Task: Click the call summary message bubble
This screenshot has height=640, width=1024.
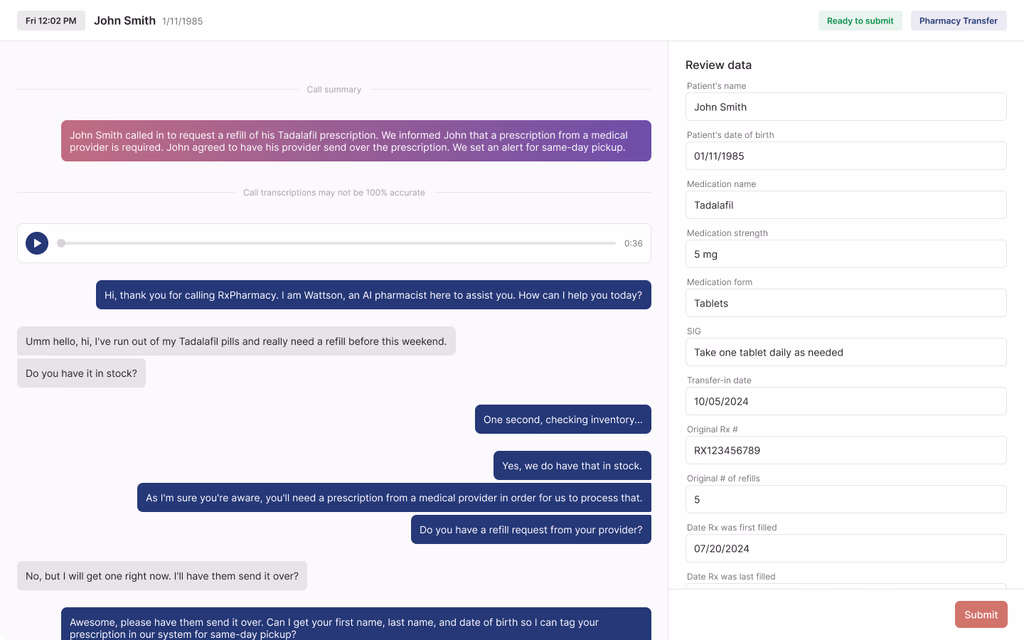Action: tap(356, 141)
